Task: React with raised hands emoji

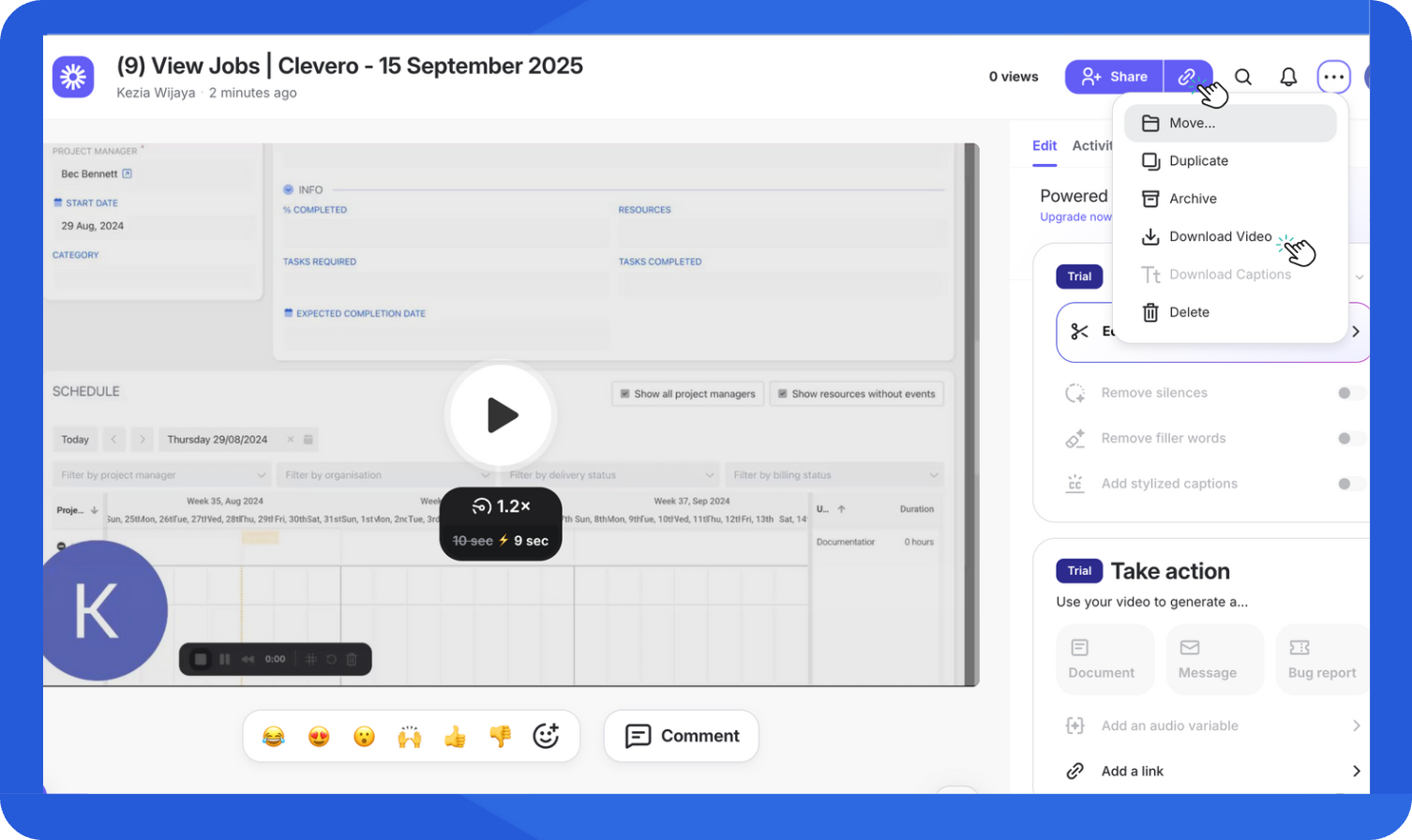Action: click(410, 737)
